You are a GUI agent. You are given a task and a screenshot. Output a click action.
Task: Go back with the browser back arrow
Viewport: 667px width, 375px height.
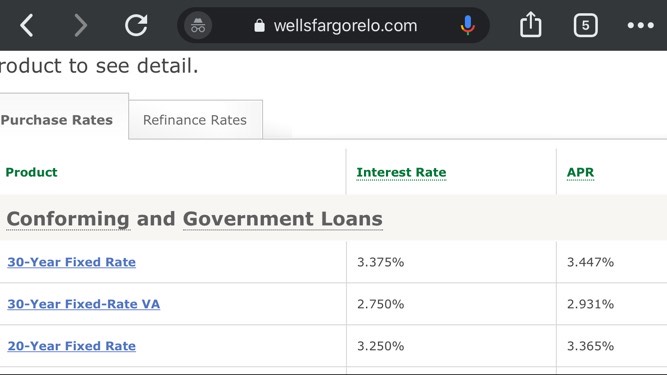[x=27, y=26]
